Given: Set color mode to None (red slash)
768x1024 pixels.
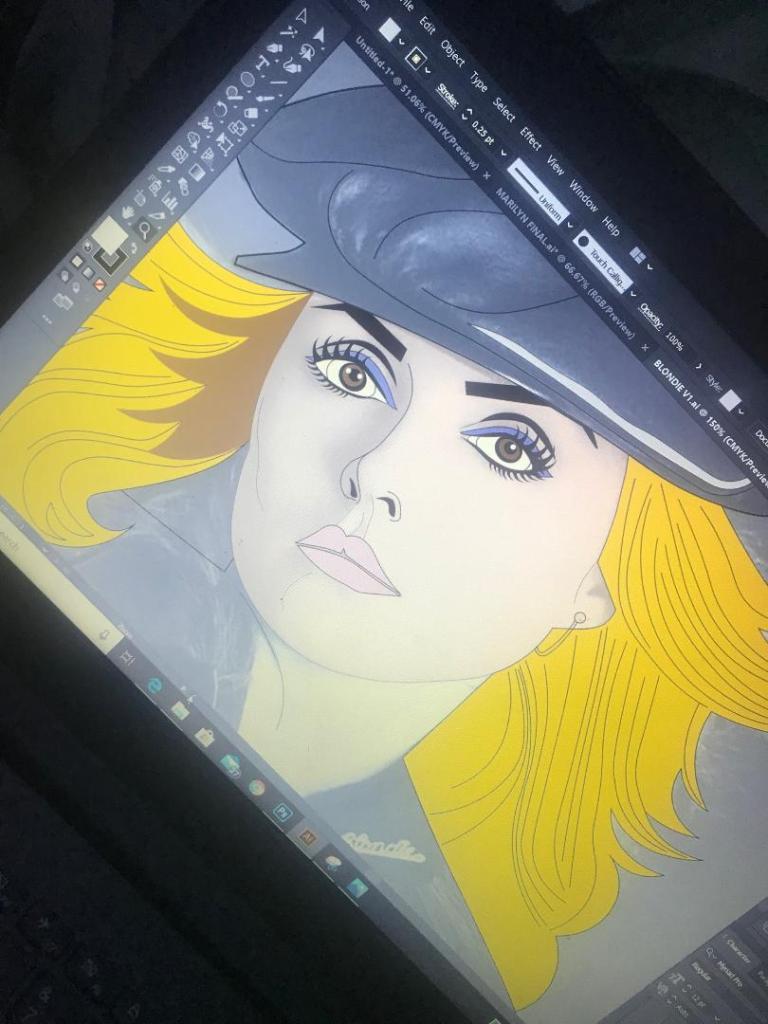Looking at the screenshot, I should [99, 285].
